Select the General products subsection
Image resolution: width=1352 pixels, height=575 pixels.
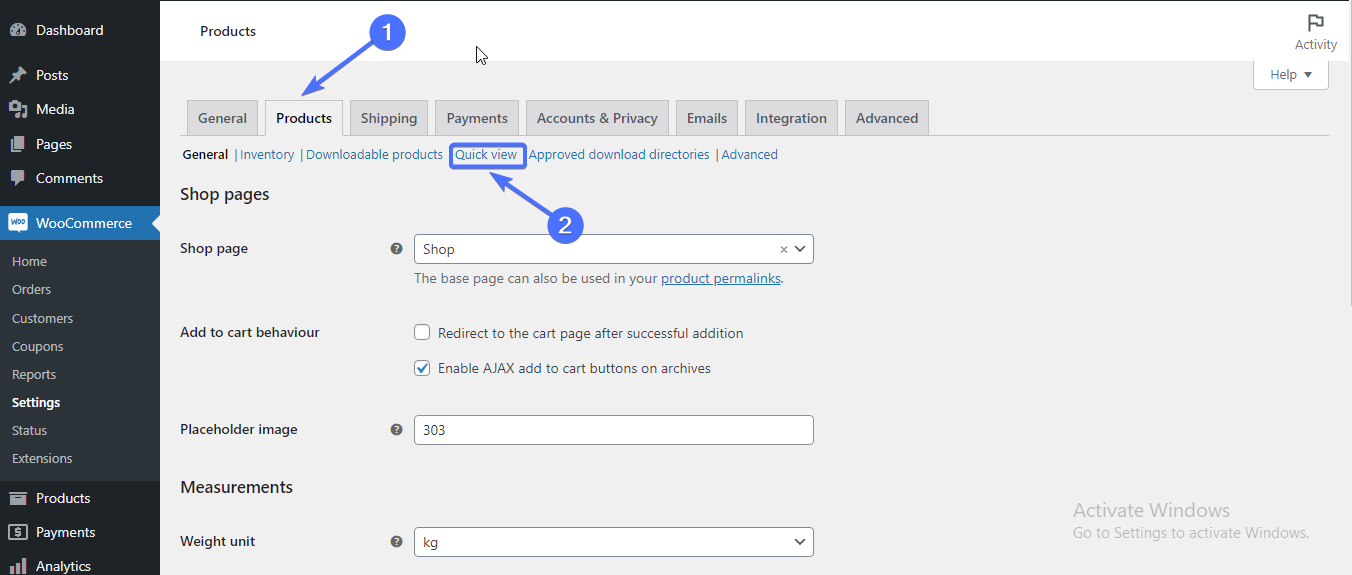click(205, 155)
